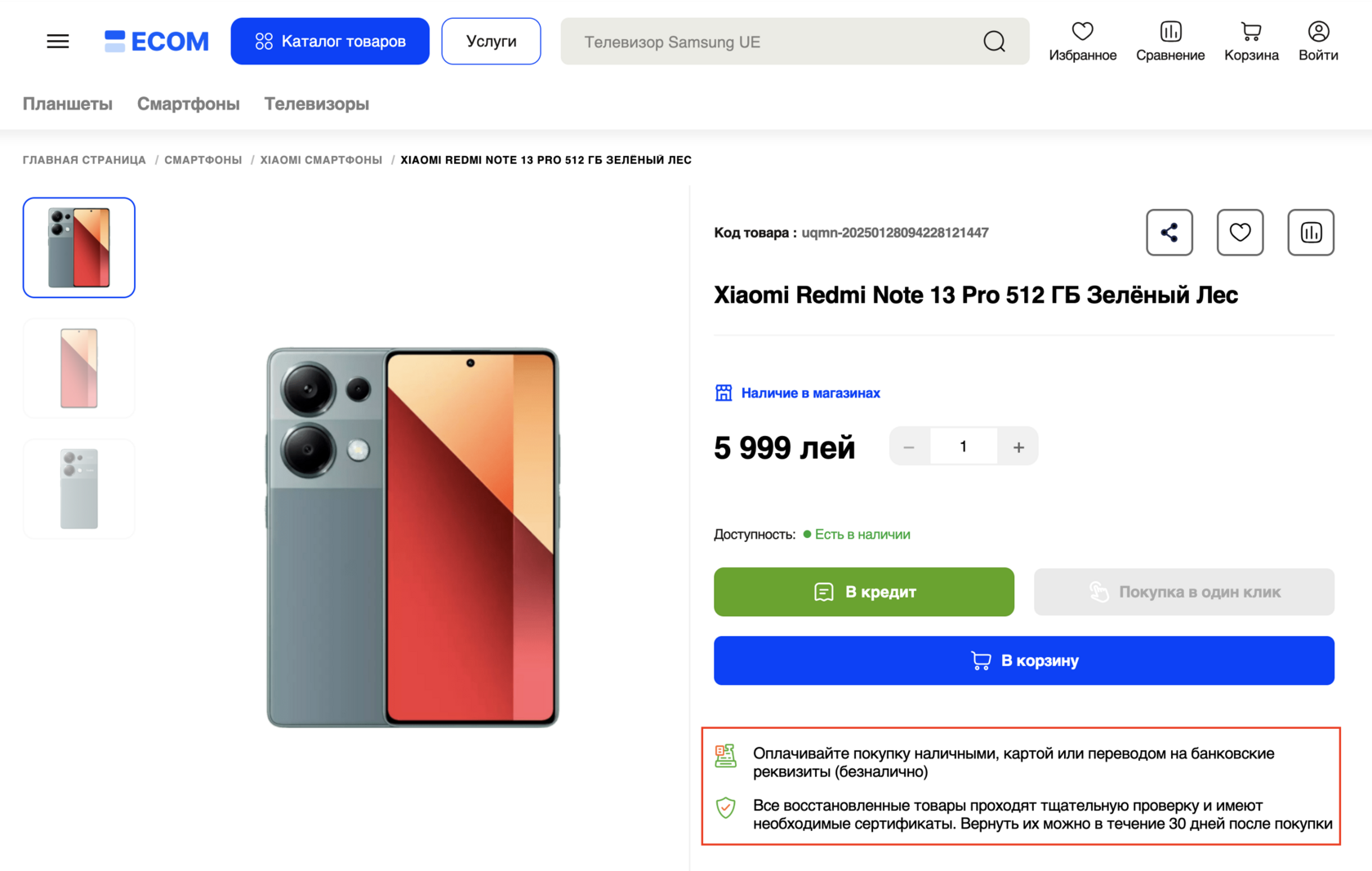
Task: Add product to comparison with chart button
Action: click(1310, 233)
